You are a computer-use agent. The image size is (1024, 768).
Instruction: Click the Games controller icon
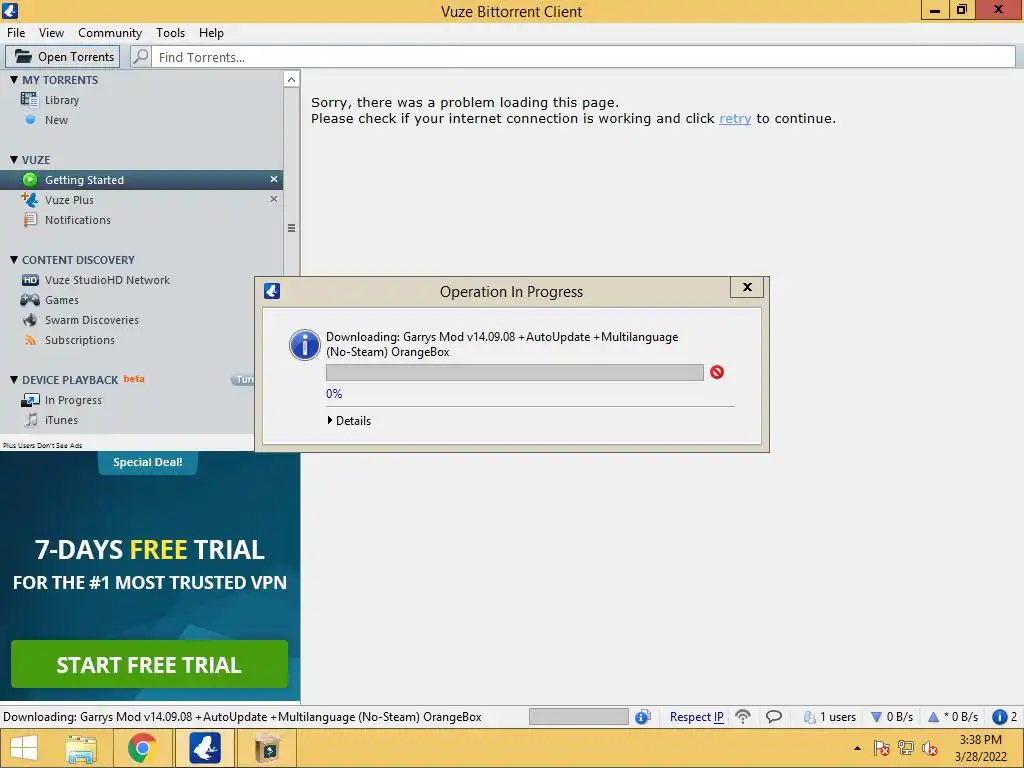(30, 300)
